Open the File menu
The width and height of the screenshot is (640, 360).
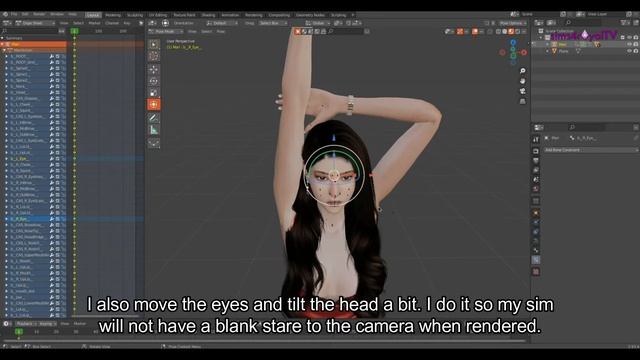14,15
